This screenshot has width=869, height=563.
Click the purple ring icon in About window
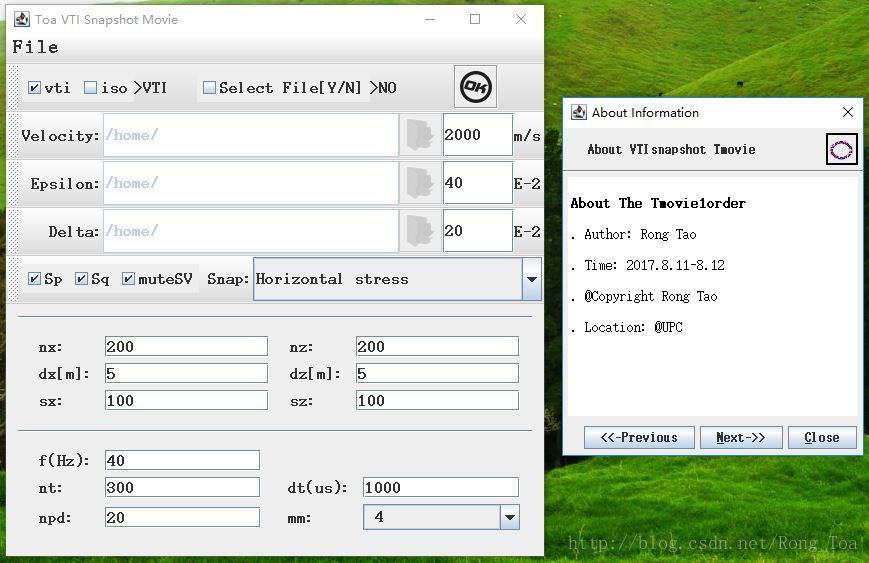point(841,149)
